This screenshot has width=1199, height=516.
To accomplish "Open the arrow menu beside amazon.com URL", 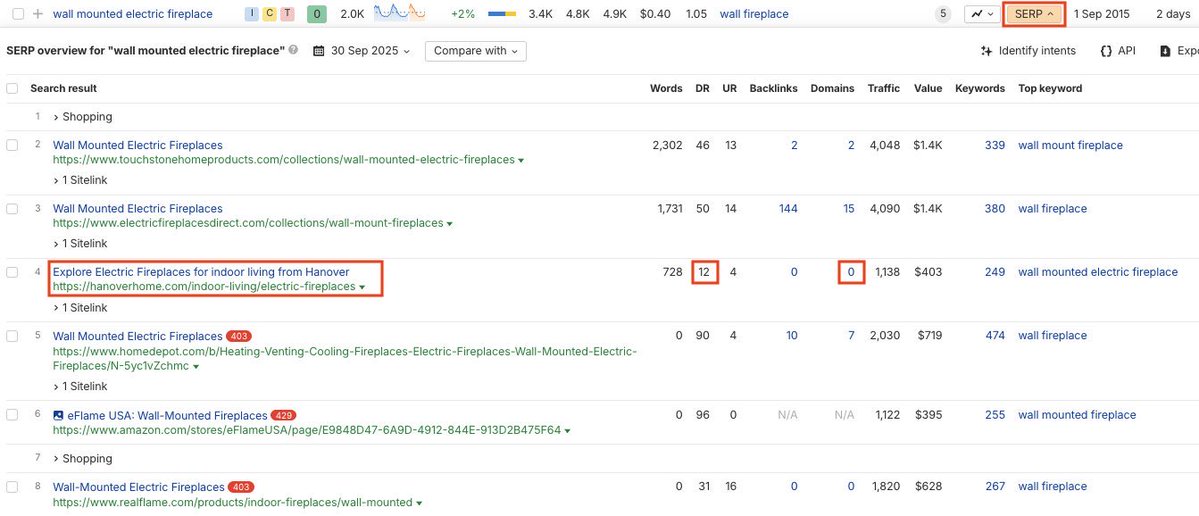I will [x=567, y=431].
